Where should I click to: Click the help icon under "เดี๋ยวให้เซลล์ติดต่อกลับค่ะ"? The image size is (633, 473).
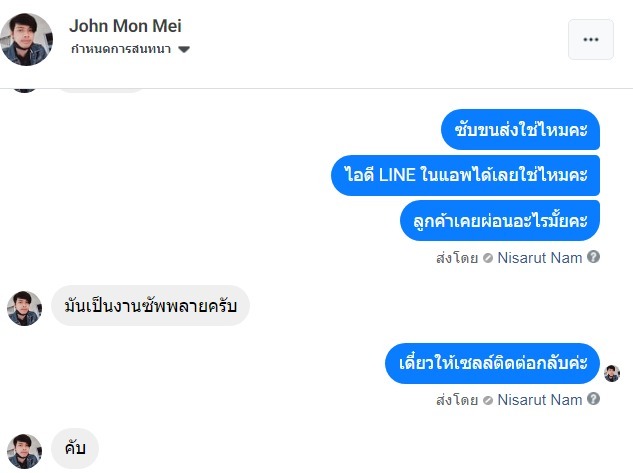[593, 400]
